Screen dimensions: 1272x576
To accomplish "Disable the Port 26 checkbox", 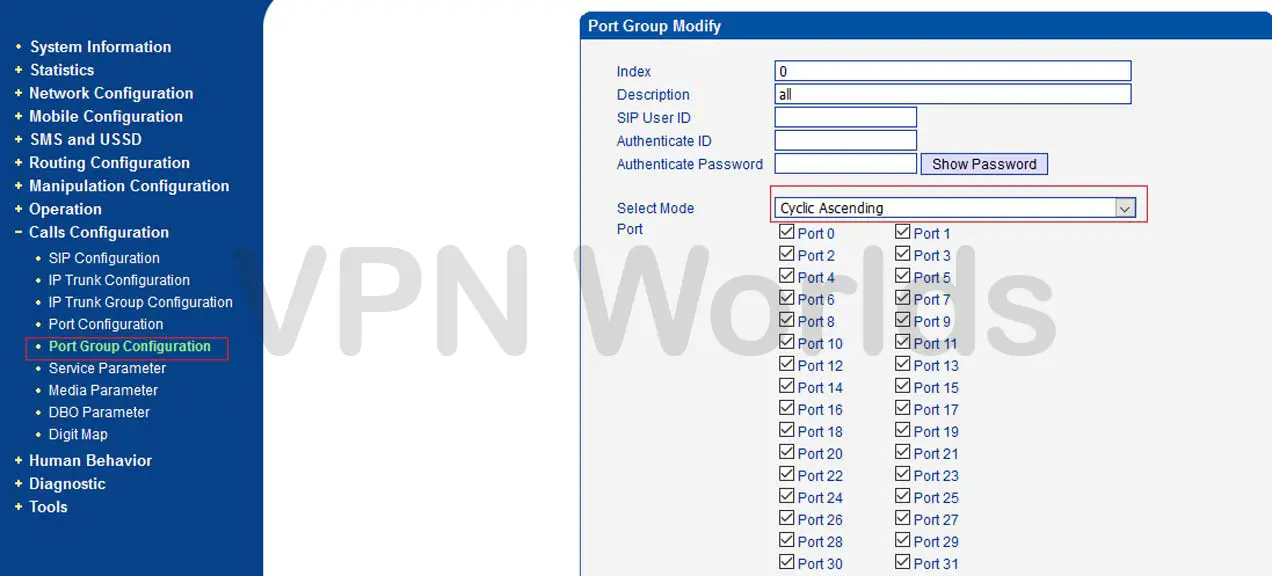I will [787, 517].
